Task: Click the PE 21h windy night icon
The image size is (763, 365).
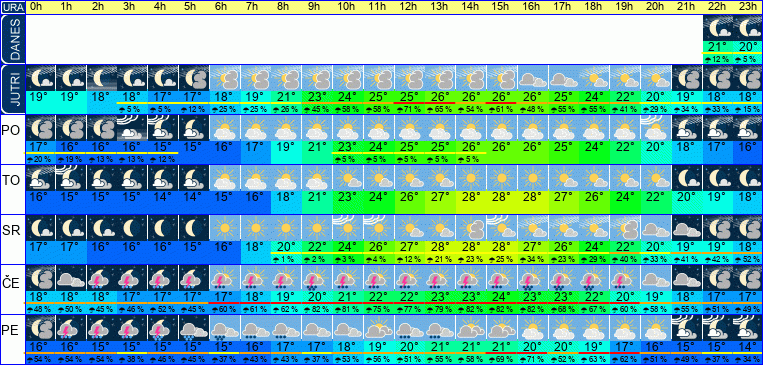Action: pos(687,328)
